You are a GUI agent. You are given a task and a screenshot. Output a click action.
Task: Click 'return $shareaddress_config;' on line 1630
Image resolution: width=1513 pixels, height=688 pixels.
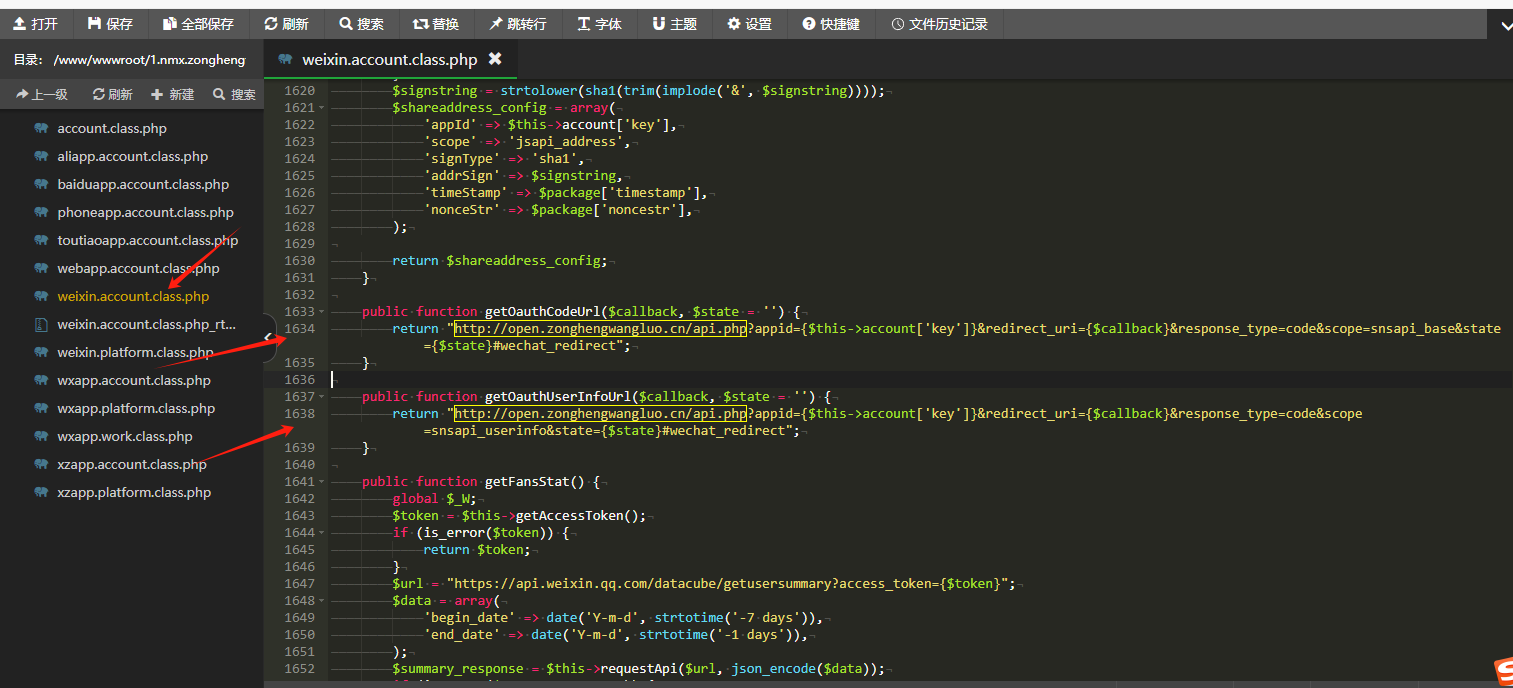pyautogui.click(x=500, y=260)
